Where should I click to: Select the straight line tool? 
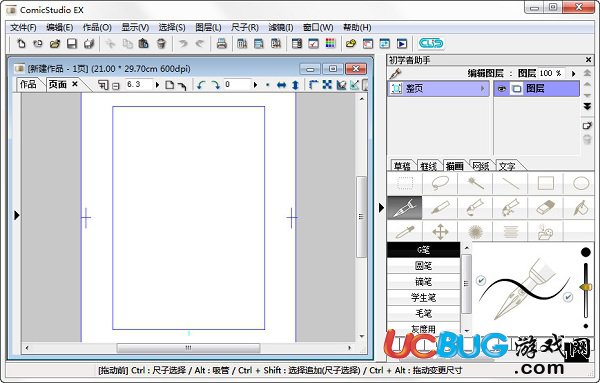[510, 183]
